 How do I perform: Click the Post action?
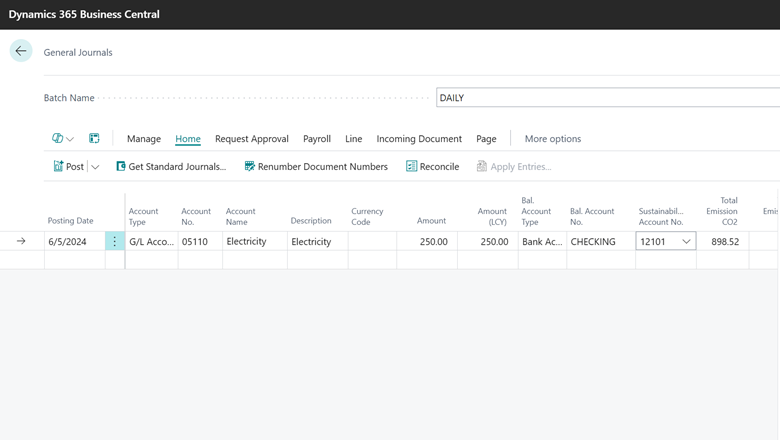[x=68, y=167]
